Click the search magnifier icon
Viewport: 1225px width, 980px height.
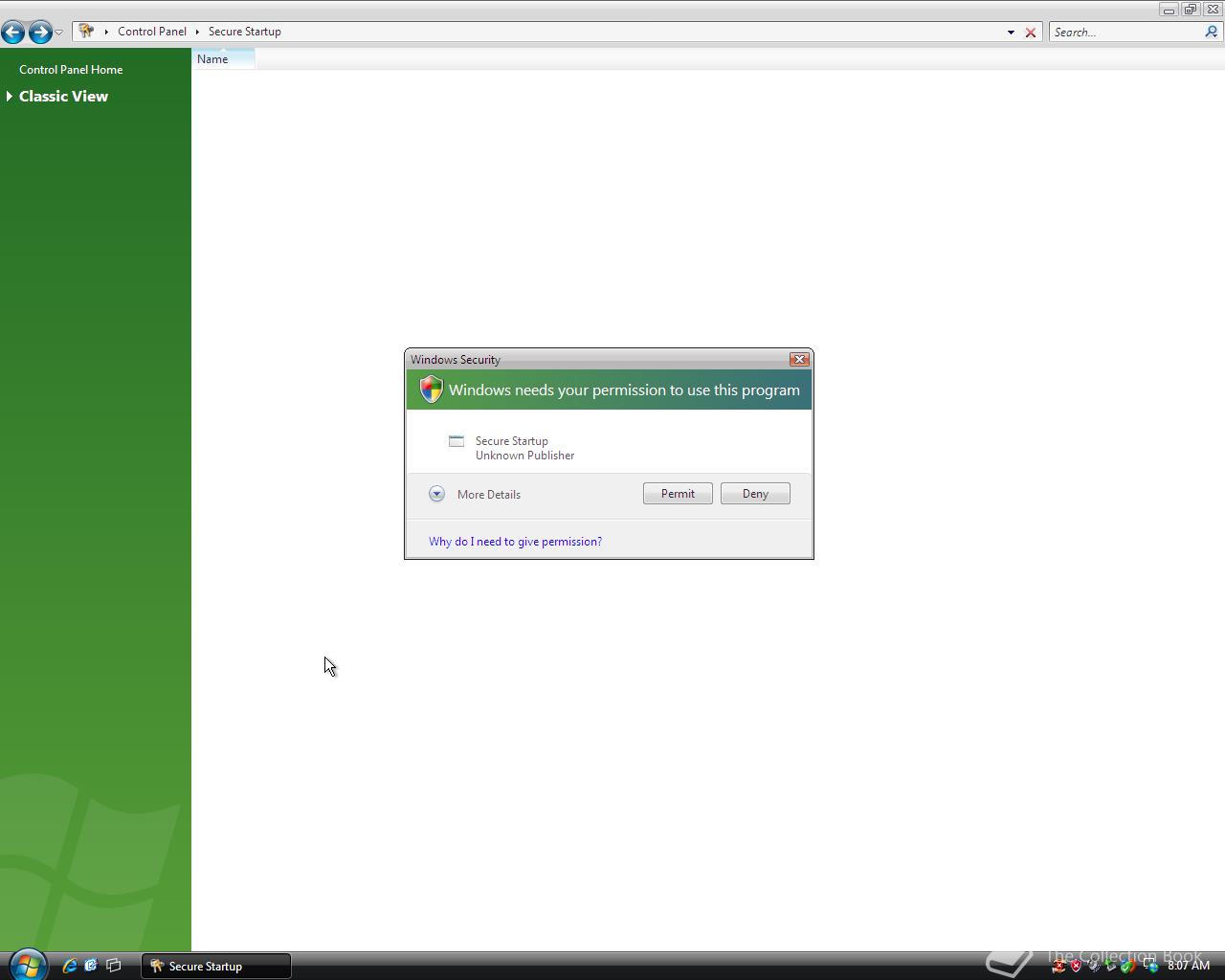(1212, 32)
